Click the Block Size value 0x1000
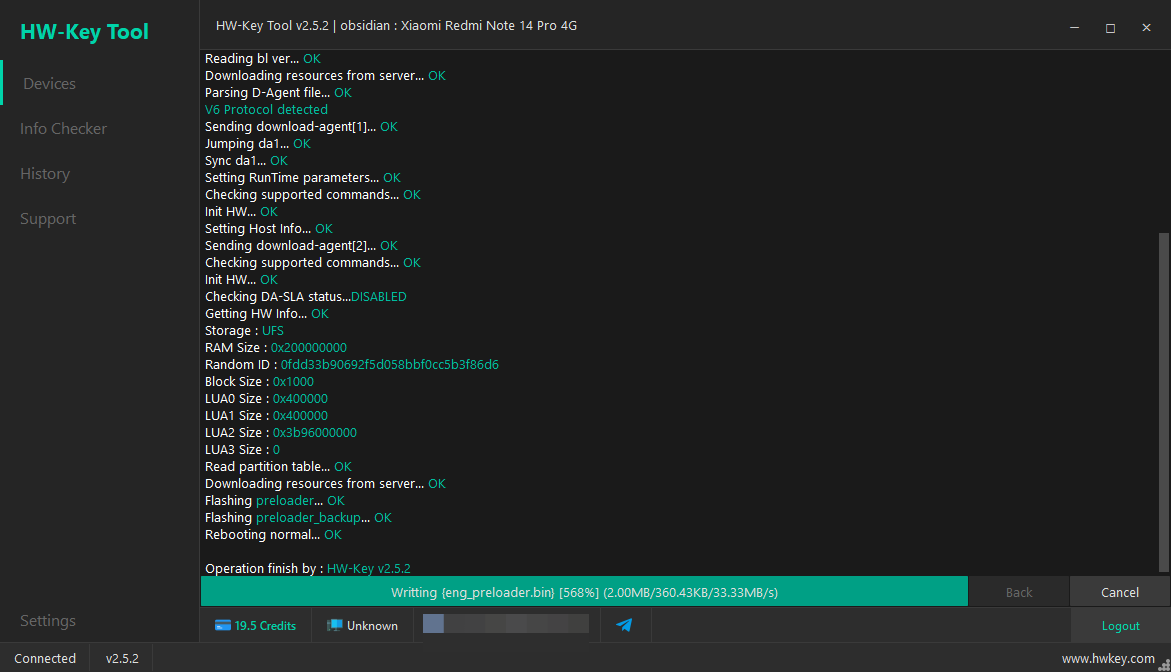The width and height of the screenshot is (1171, 672). tap(293, 382)
